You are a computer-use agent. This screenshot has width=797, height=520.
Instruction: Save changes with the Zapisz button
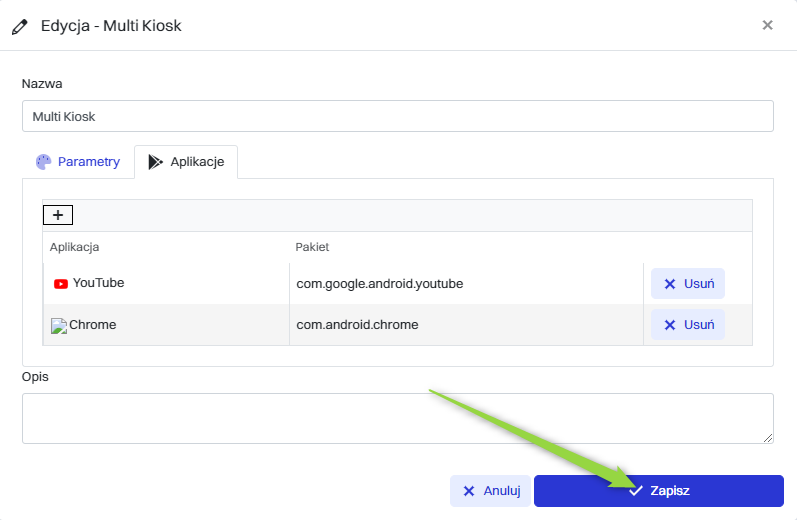click(x=658, y=491)
